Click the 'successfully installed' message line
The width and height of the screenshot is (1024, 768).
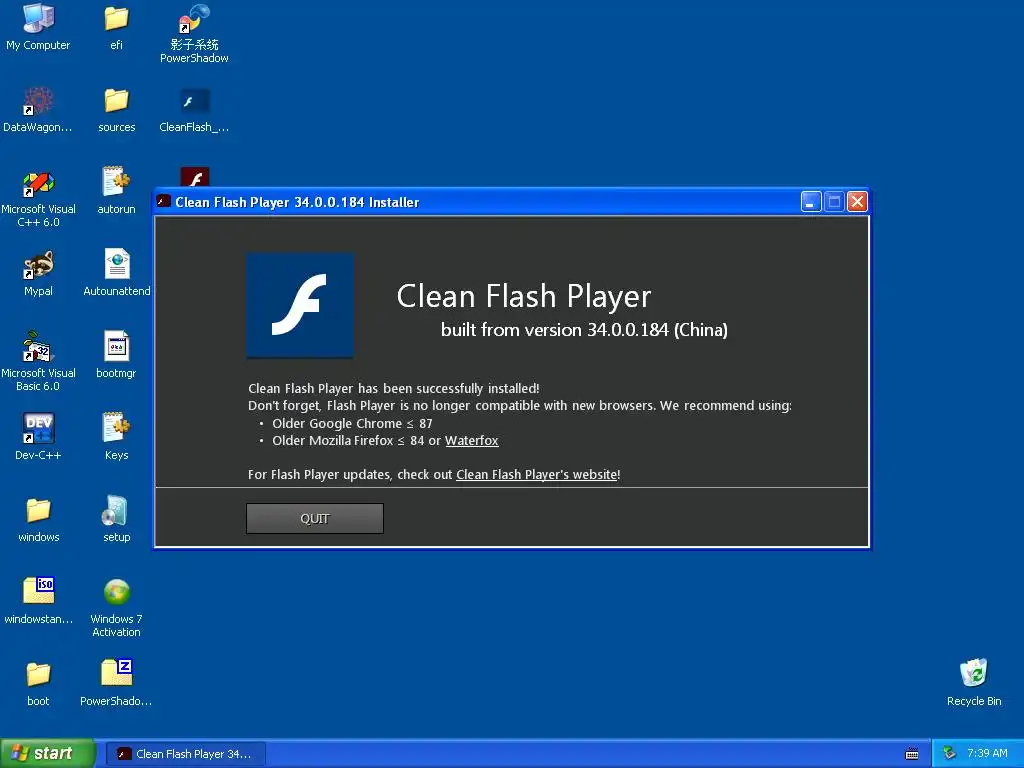(394, 389)
